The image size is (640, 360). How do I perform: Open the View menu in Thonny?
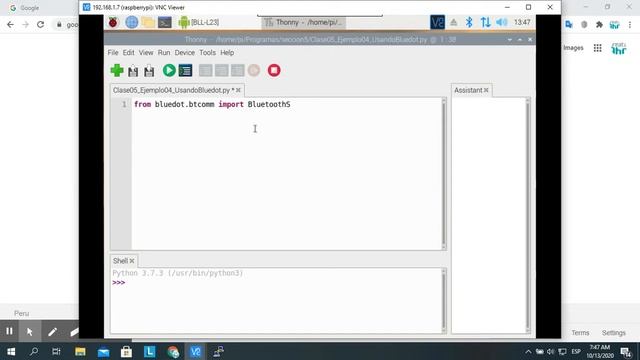(146, 53)
